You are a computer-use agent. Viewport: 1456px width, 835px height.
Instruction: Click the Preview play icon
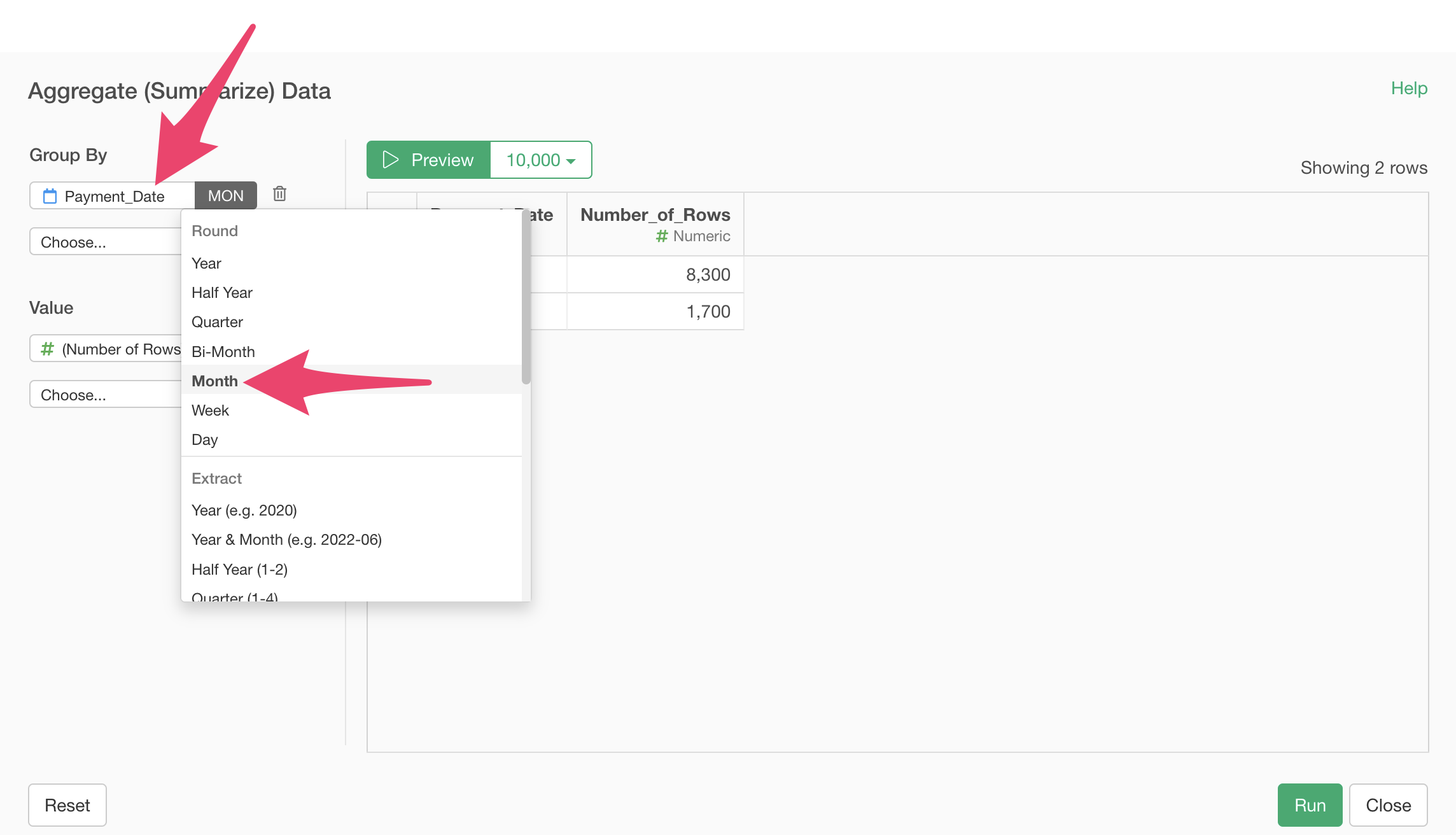[390, 160]
